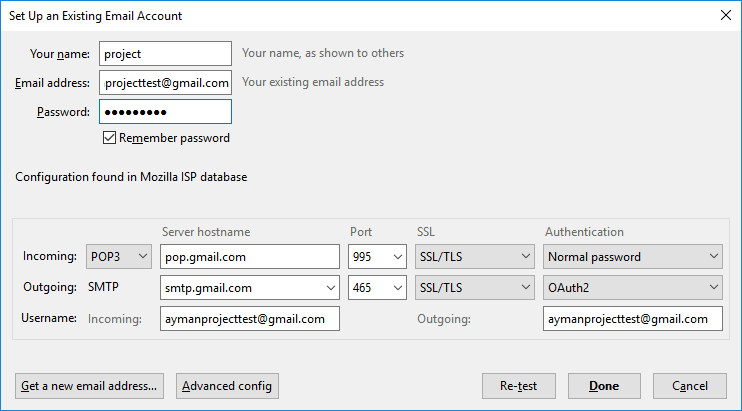Viewport: 742px width, 411px height.
Task: Open Advanced config
Action: coord(227,386)
